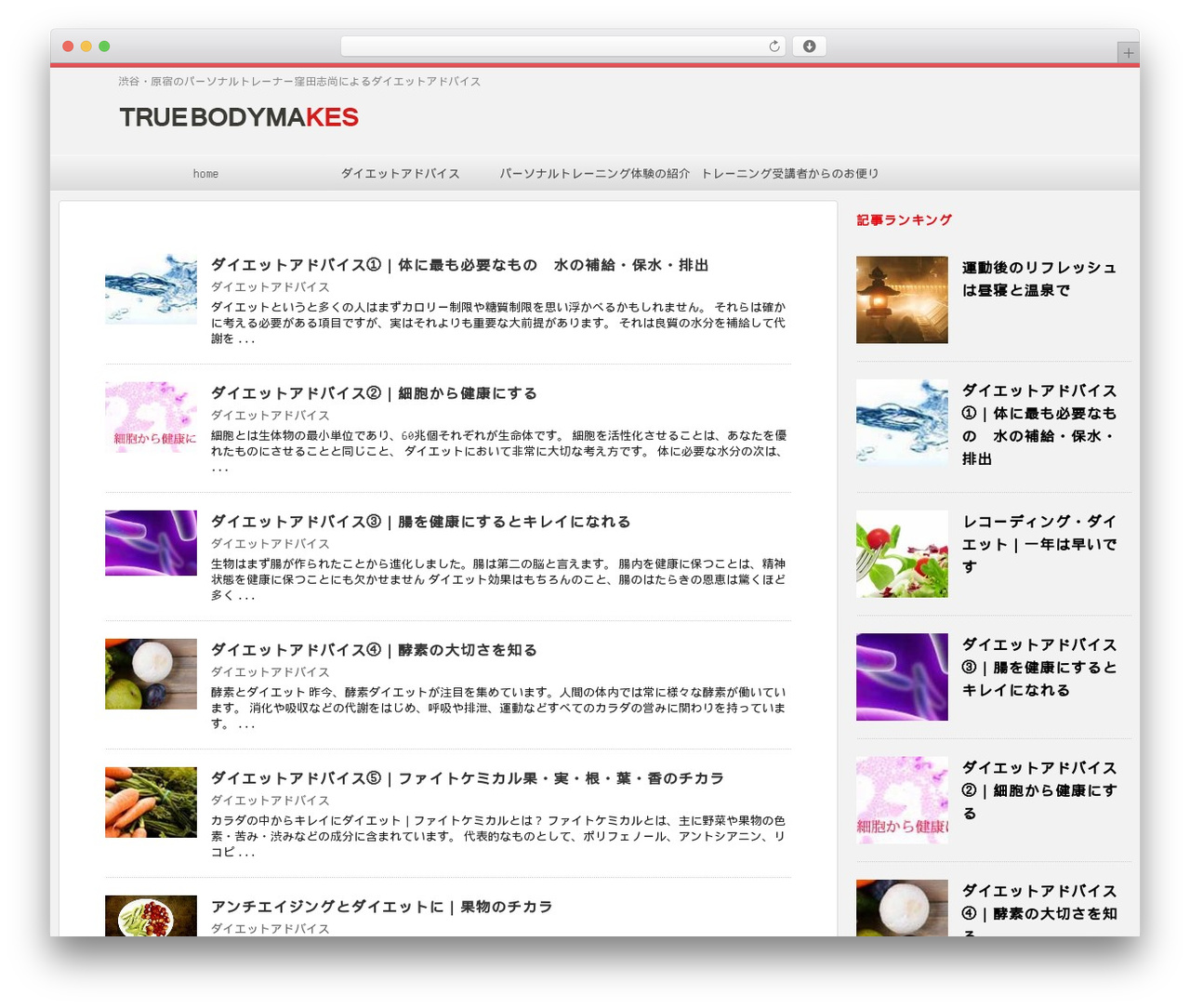1190x1008 pixels.
Task: Click excerpt starting 生物はまず腸が作られた
Action: coord(498,579)
